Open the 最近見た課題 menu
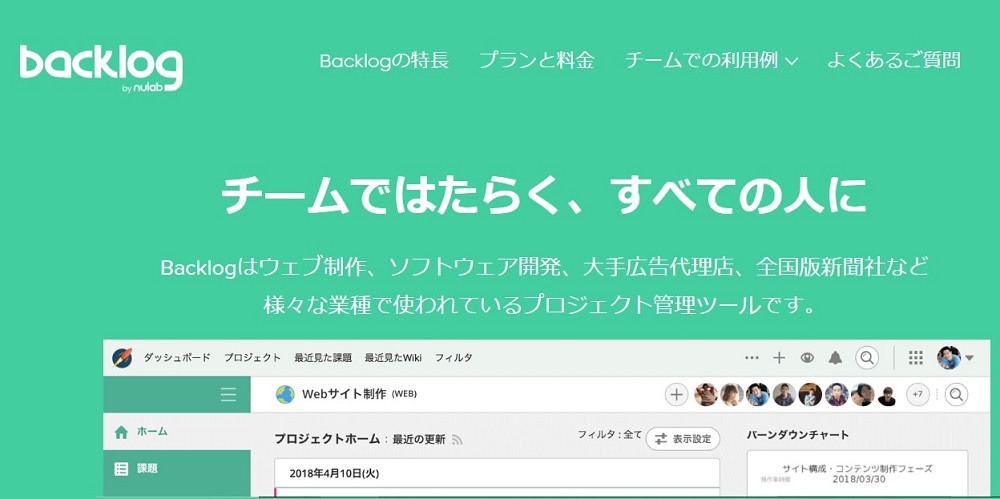Viewport: 1000px width, 499px height. [323, 358]
